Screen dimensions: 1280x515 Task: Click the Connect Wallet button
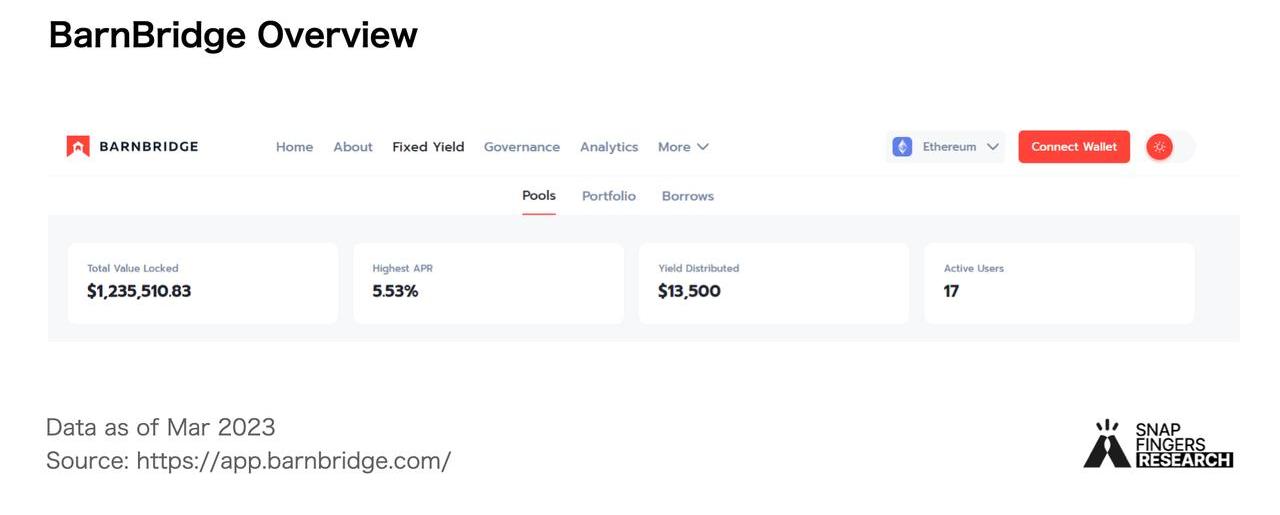point(1074,147)
